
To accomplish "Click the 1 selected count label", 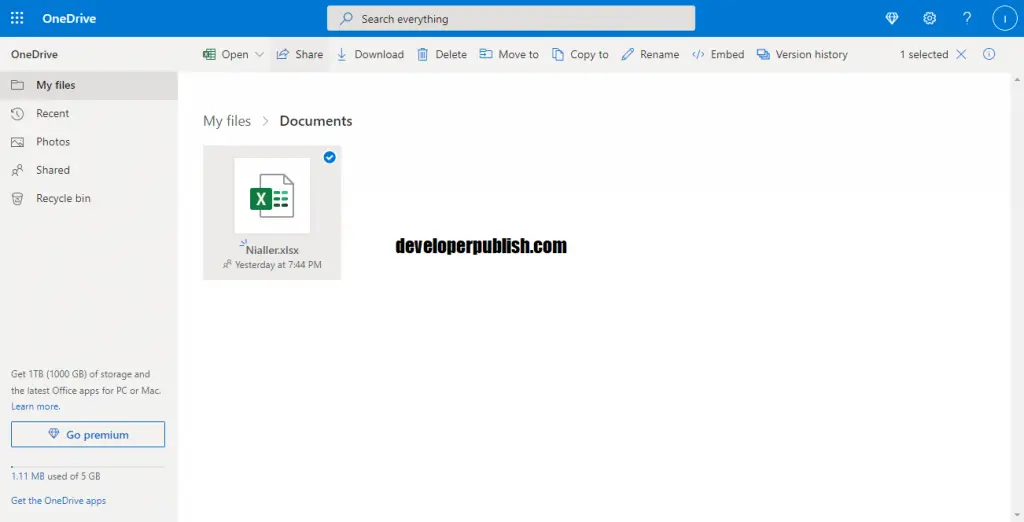I will click(x=924, y=54).
